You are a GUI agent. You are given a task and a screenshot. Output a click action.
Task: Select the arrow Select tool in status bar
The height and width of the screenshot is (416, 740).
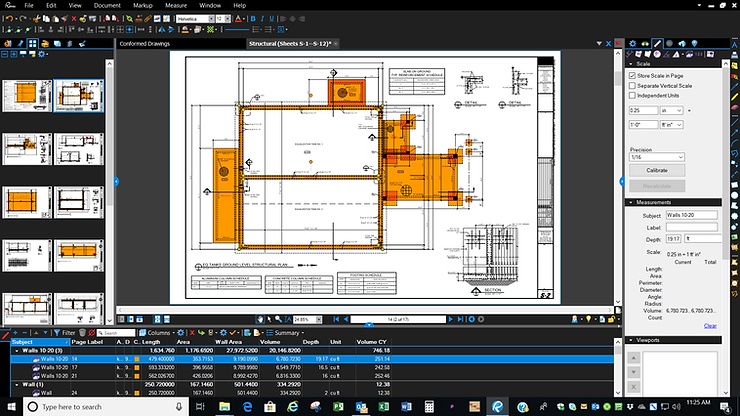coord(269,319)
